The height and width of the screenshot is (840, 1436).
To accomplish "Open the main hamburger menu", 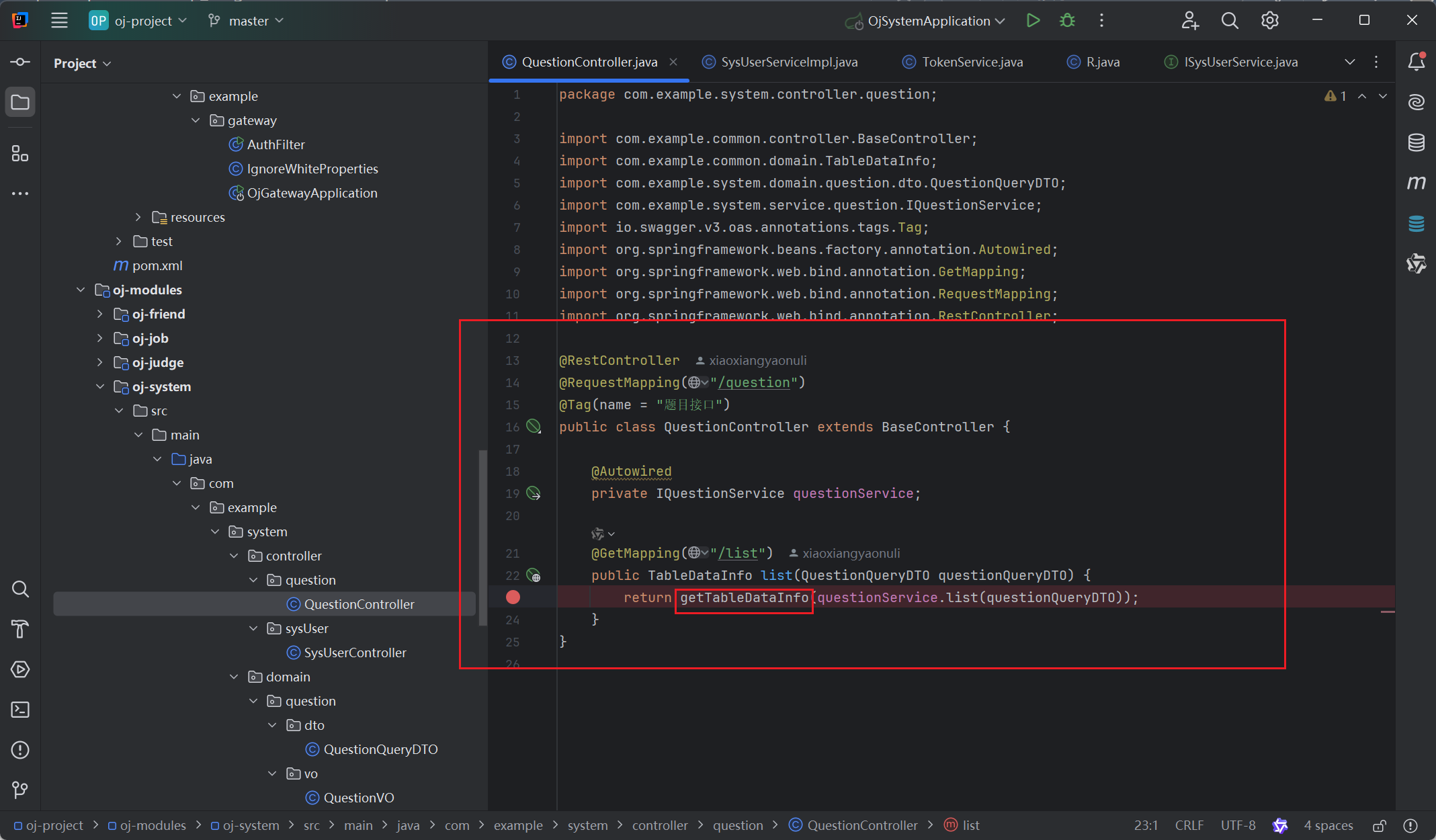I will (x=59, y=21).
